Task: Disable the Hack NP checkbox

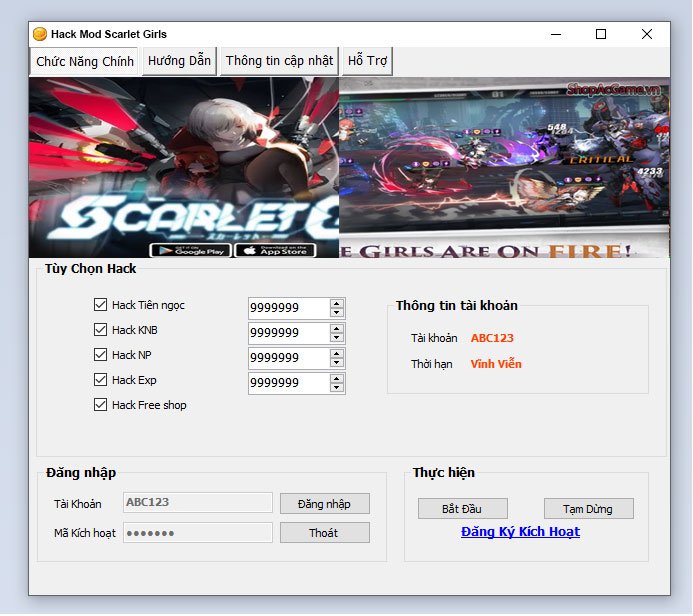Action: pyautogui.click(x=100, y=355)
